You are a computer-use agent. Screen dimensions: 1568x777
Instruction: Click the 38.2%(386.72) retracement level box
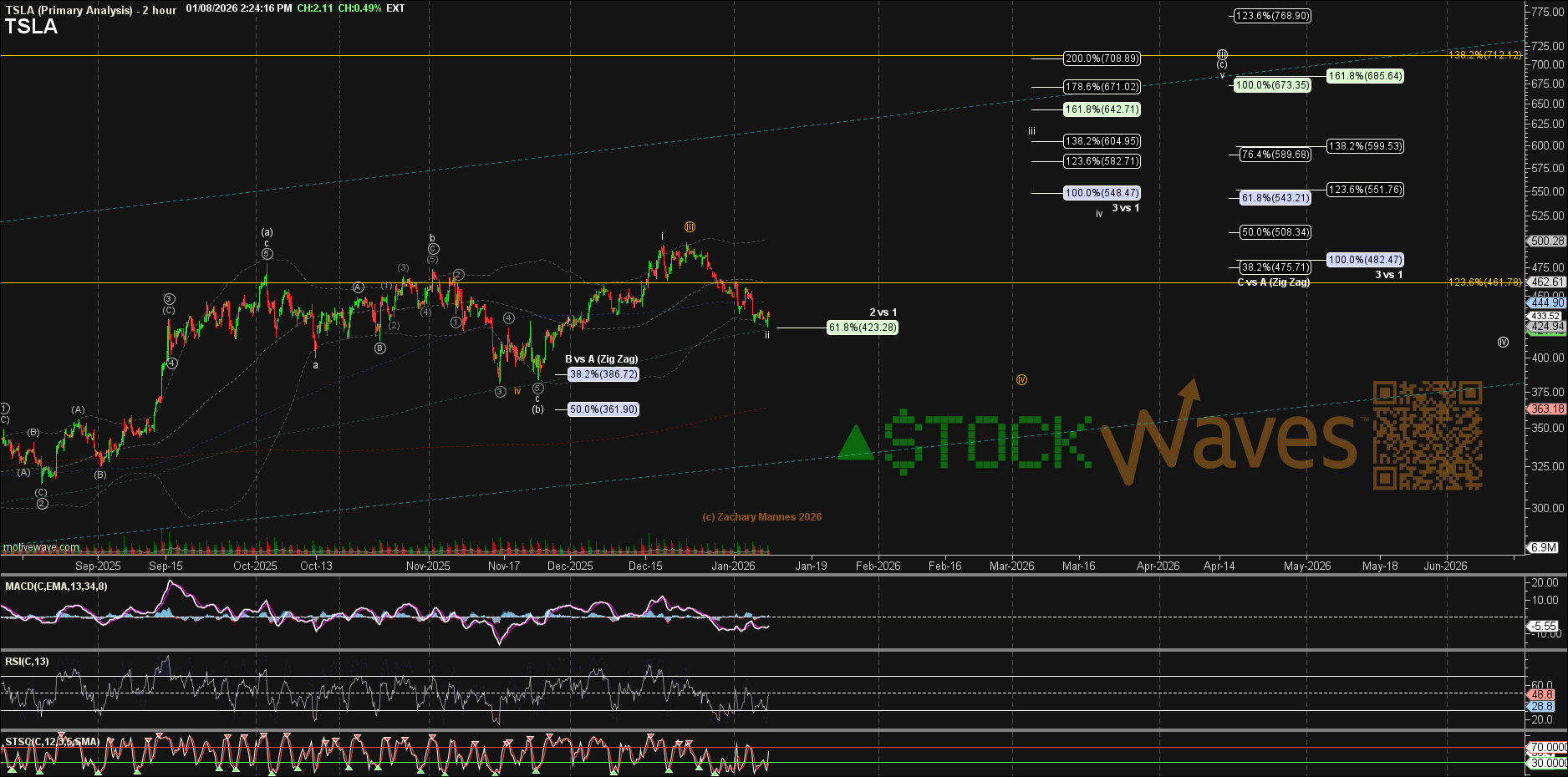(603, 374)
